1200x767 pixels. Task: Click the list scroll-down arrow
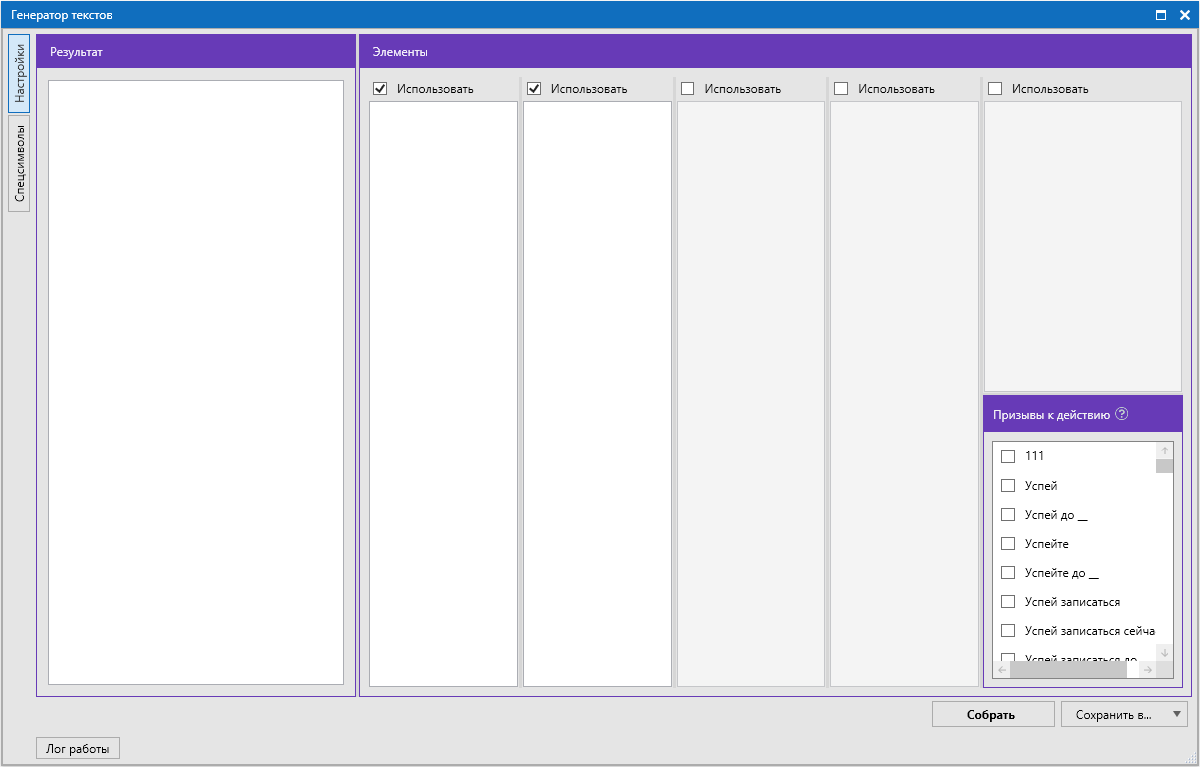[1164, 653]
